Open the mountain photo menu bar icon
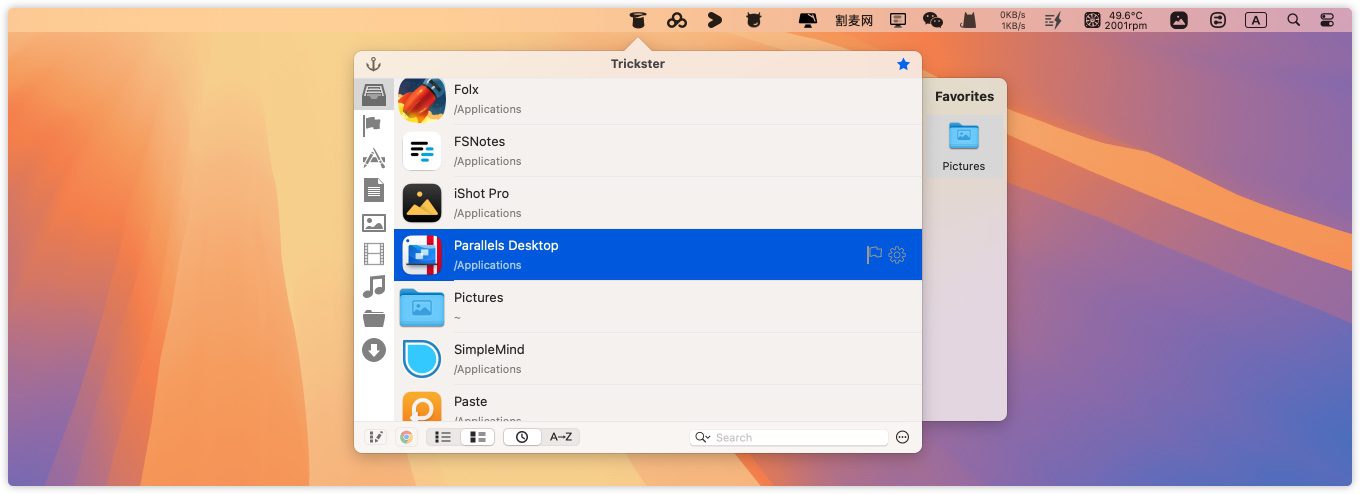This screenshot has height=494, width=1360. coord(1179,19)
